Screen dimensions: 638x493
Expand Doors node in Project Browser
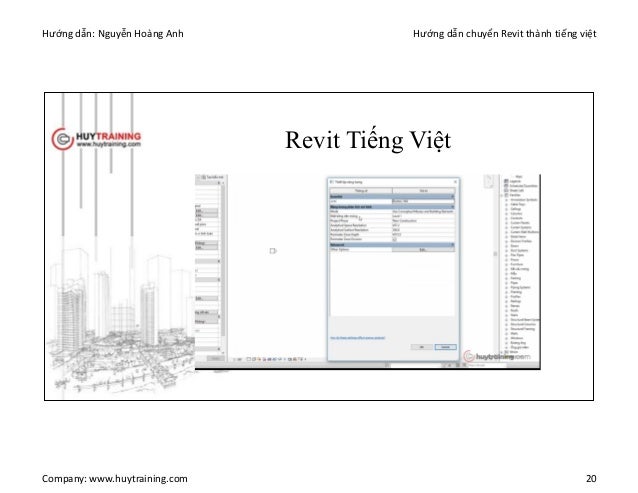[x=507, y=246]
